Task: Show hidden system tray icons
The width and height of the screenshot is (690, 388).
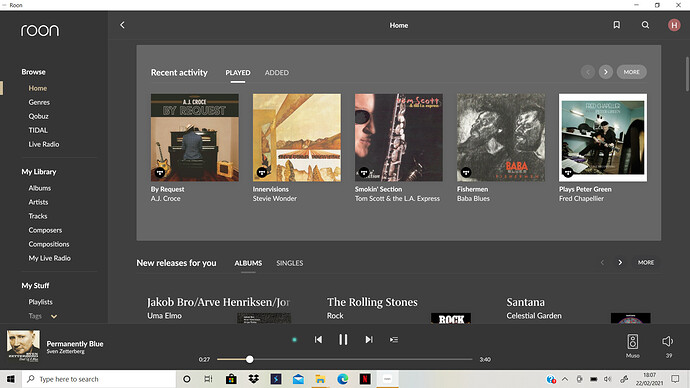Action: point(565,379)
